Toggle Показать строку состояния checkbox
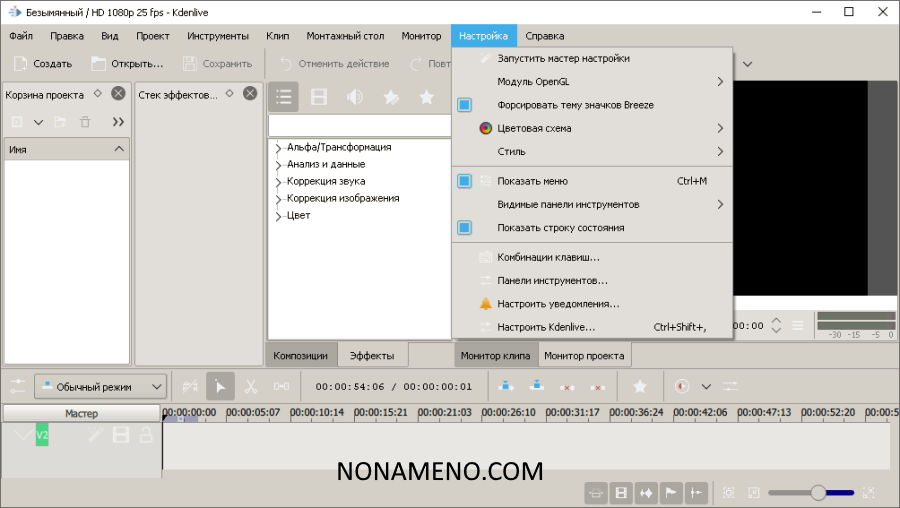900x508 pixels. click(x=464, y=227)
